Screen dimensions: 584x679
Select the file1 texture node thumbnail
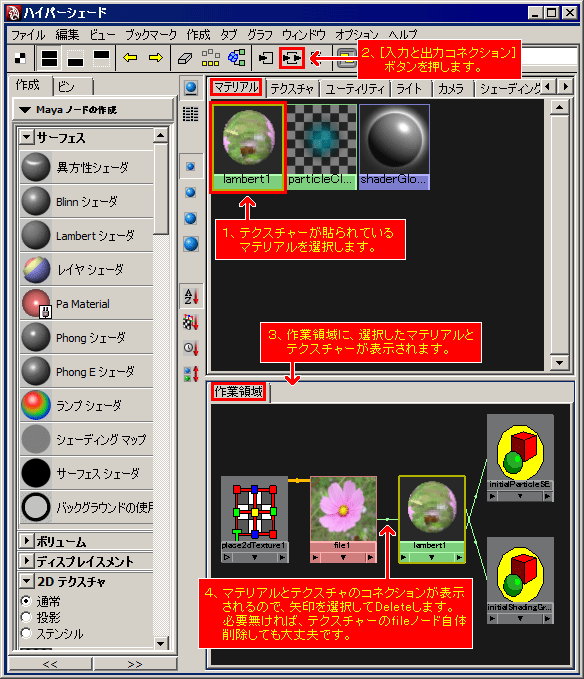tap(343, 509)
